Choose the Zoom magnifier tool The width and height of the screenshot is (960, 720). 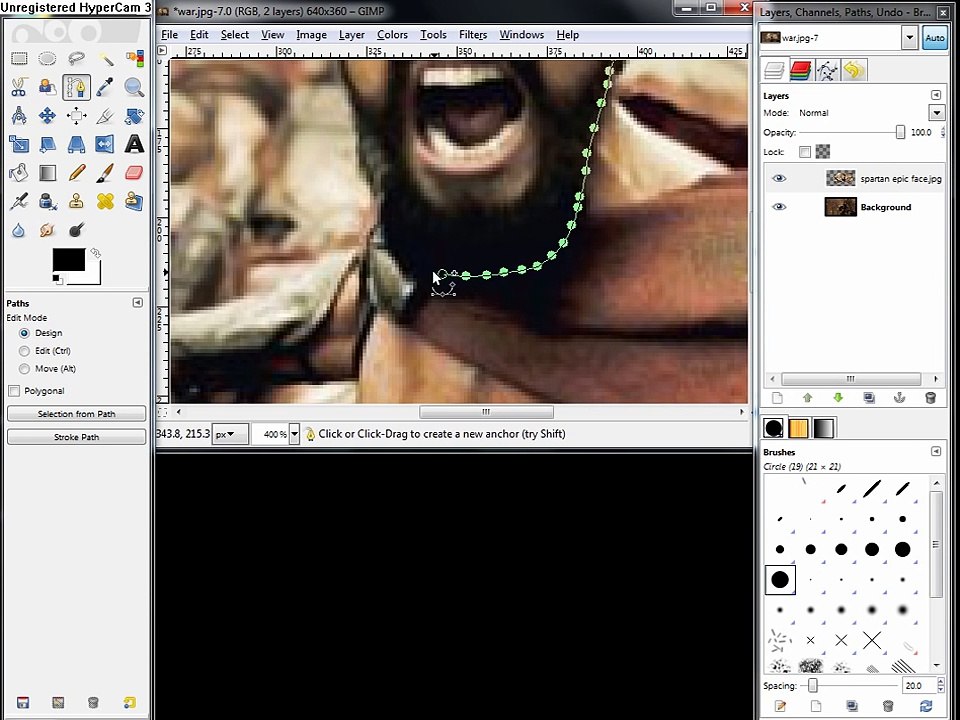point(134,87)
